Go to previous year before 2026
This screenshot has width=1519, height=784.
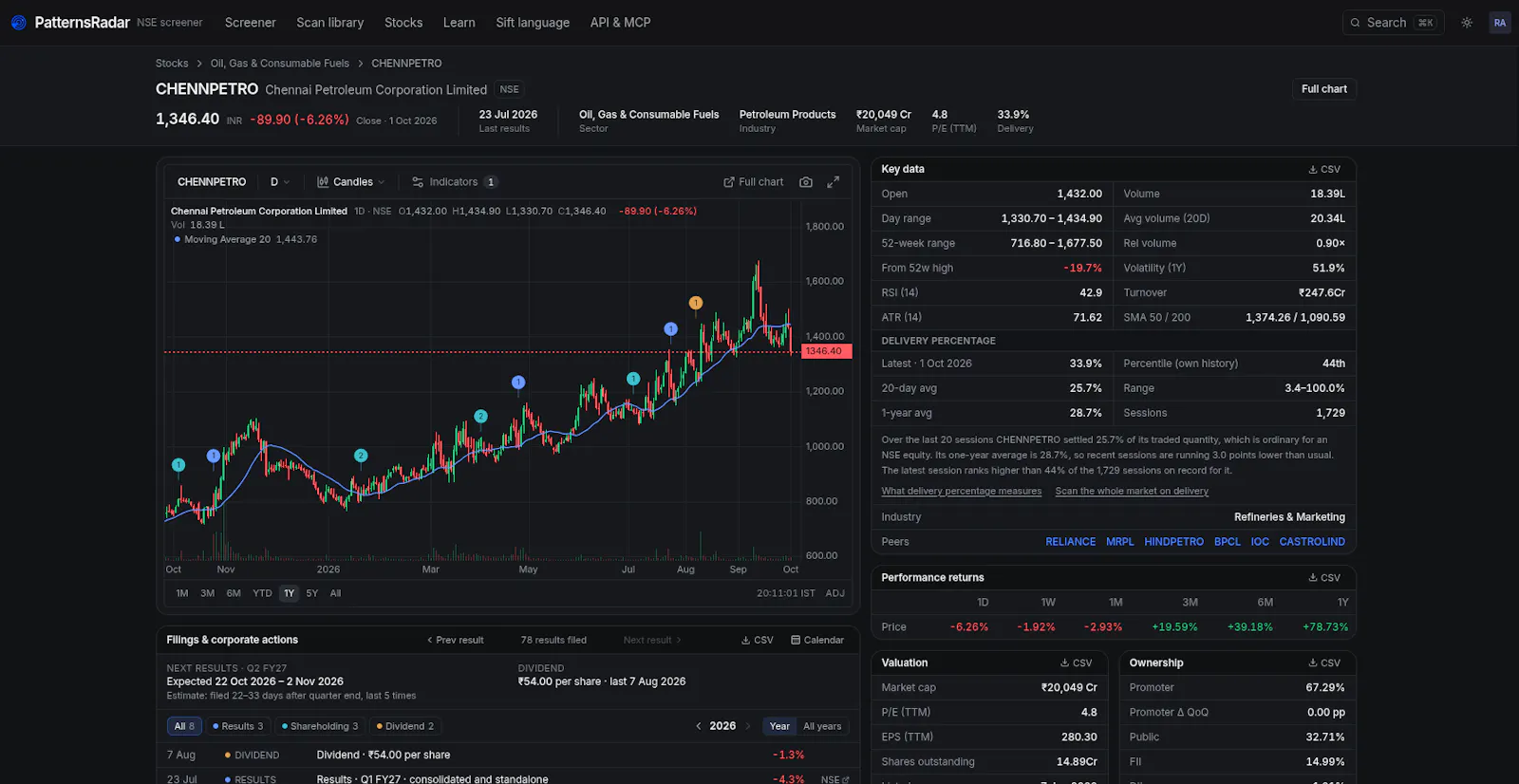tap(699, 726)
